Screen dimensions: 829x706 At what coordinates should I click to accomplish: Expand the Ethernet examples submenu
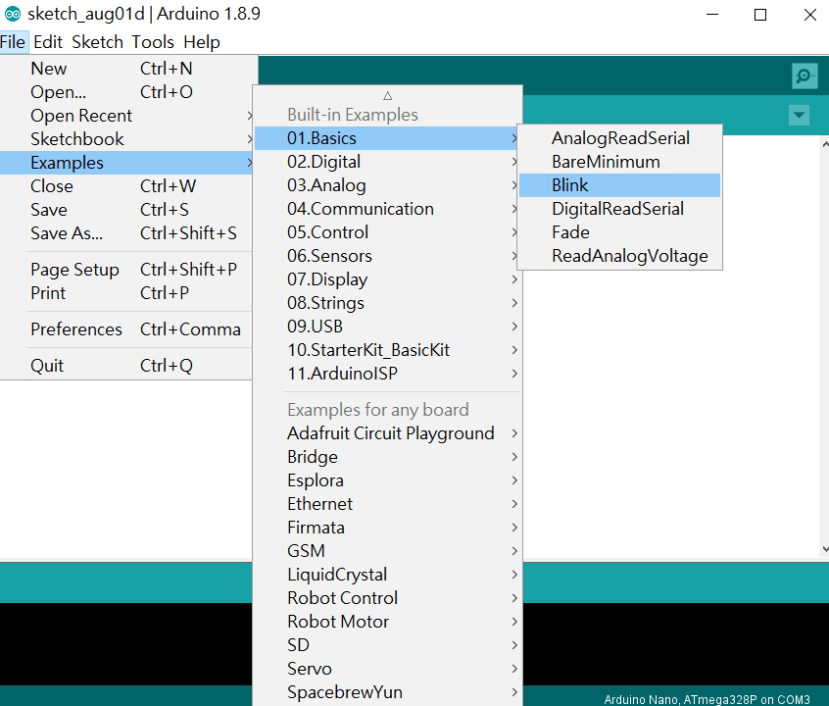[387, 504]
